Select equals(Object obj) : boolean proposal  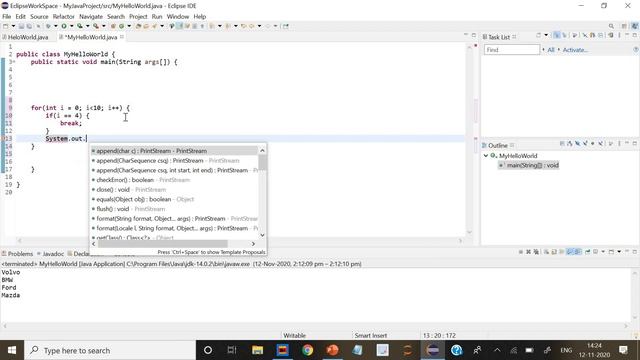pyautogui.click(x=174, y=199)
